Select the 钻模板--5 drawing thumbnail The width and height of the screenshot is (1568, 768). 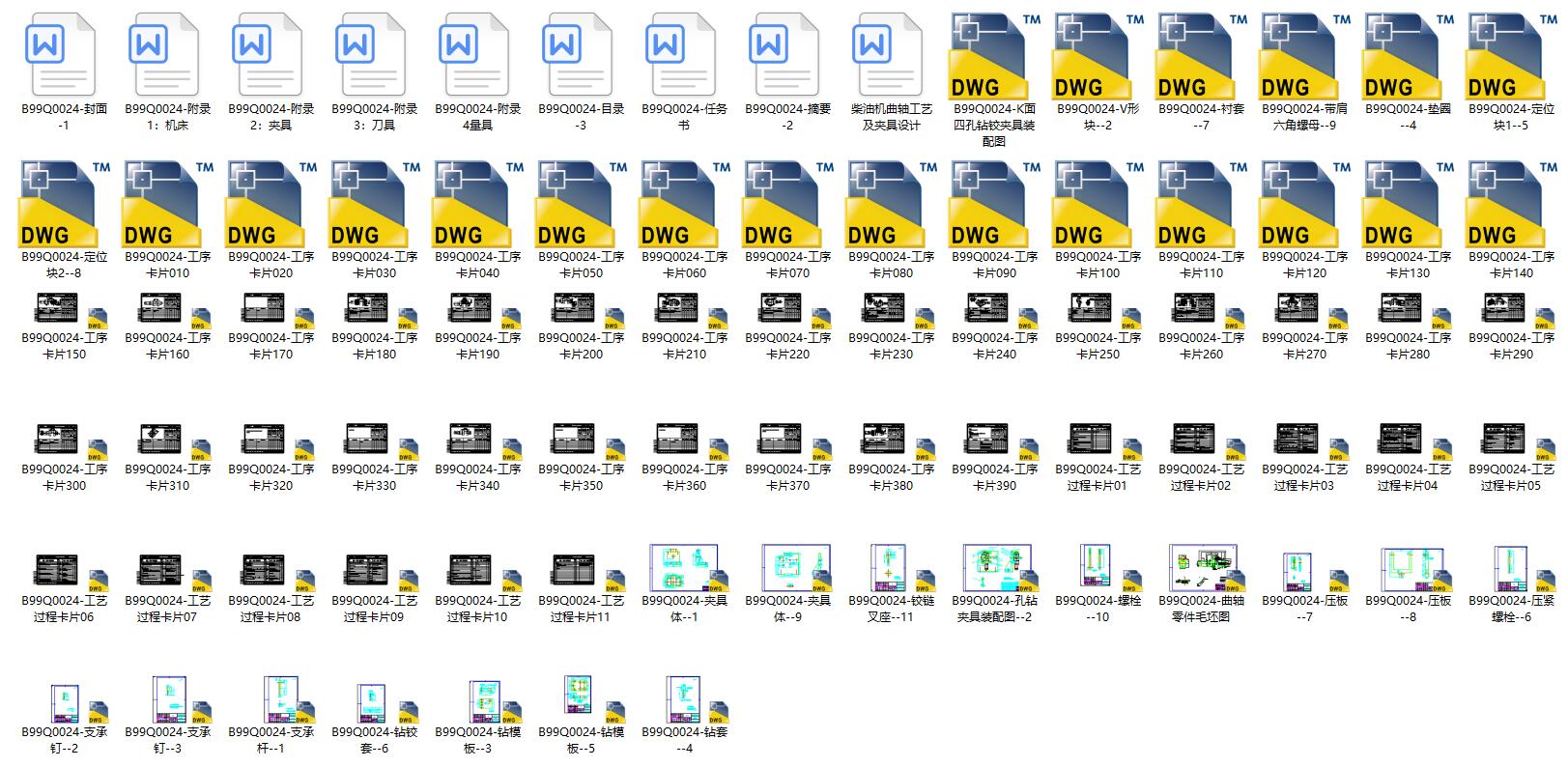pyautogui.click(x=581, y=697)
